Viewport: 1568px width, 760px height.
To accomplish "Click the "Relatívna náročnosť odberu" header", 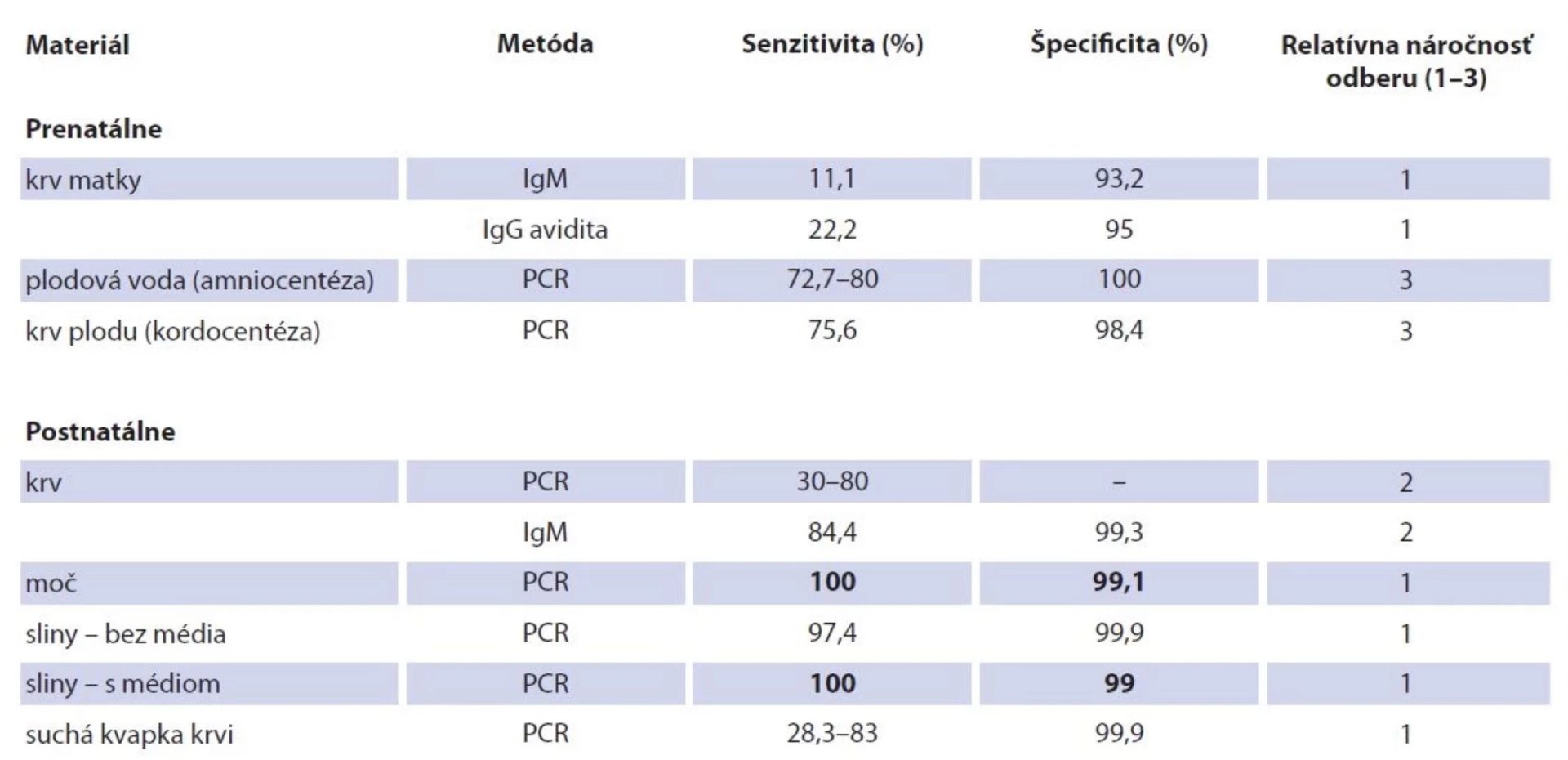I will (x=1405, y=61).
